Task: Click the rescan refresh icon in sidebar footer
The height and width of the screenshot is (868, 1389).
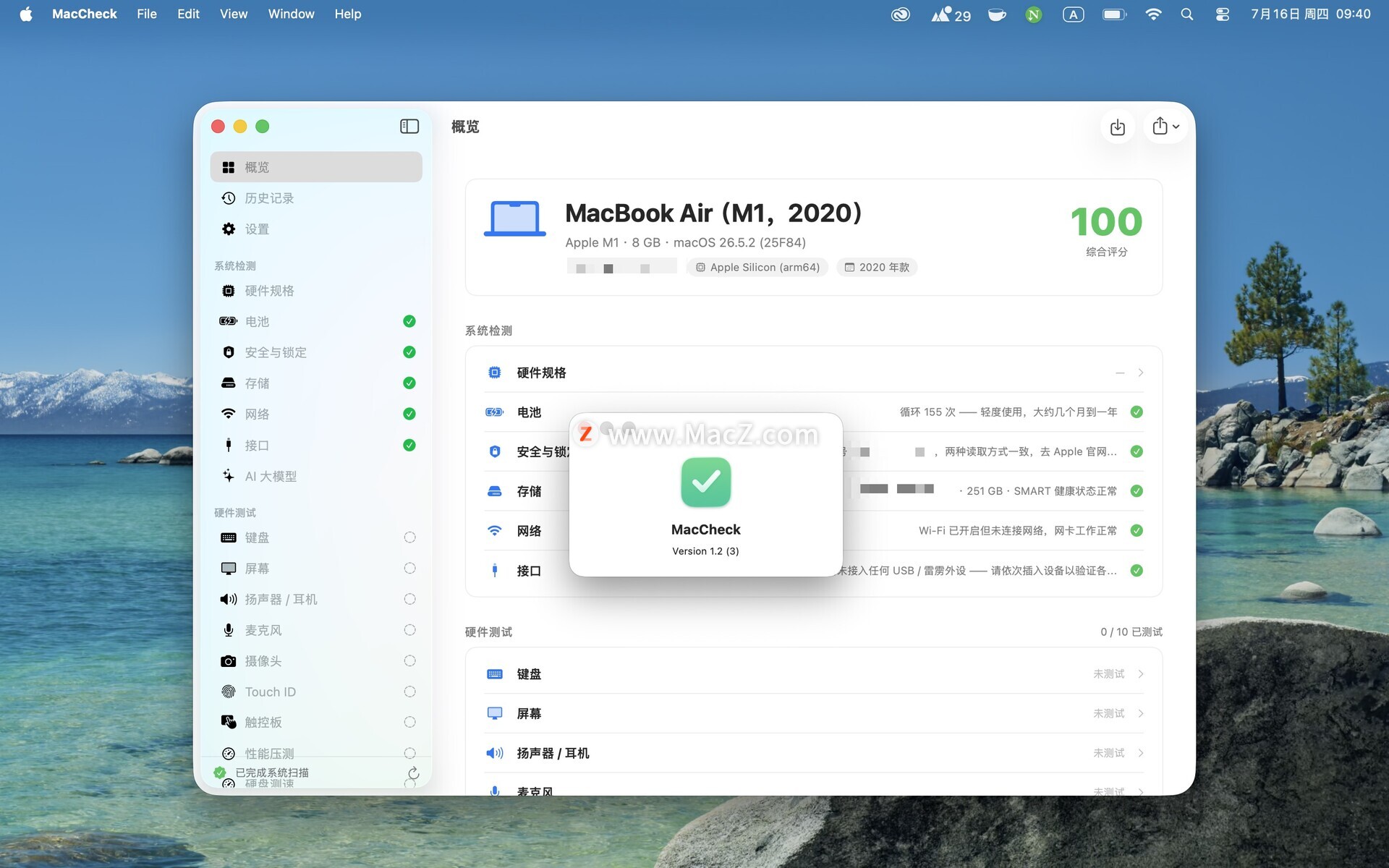Action: [x=413, y=773]
